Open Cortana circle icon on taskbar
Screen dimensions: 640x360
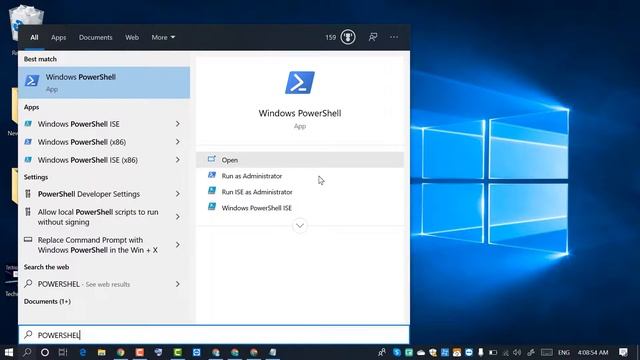(x=45, y=352)
